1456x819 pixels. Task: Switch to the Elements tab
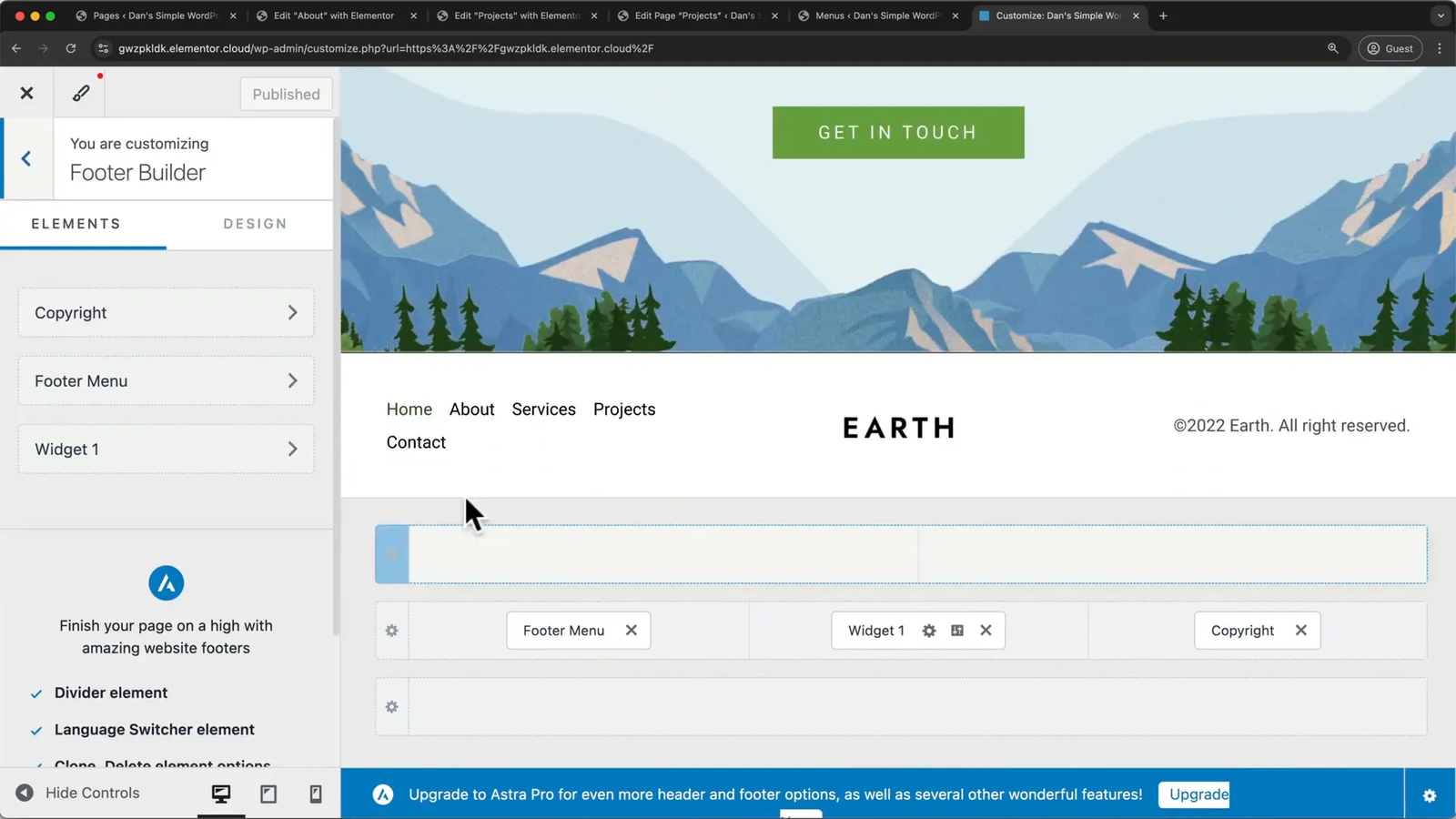[76, 224]
